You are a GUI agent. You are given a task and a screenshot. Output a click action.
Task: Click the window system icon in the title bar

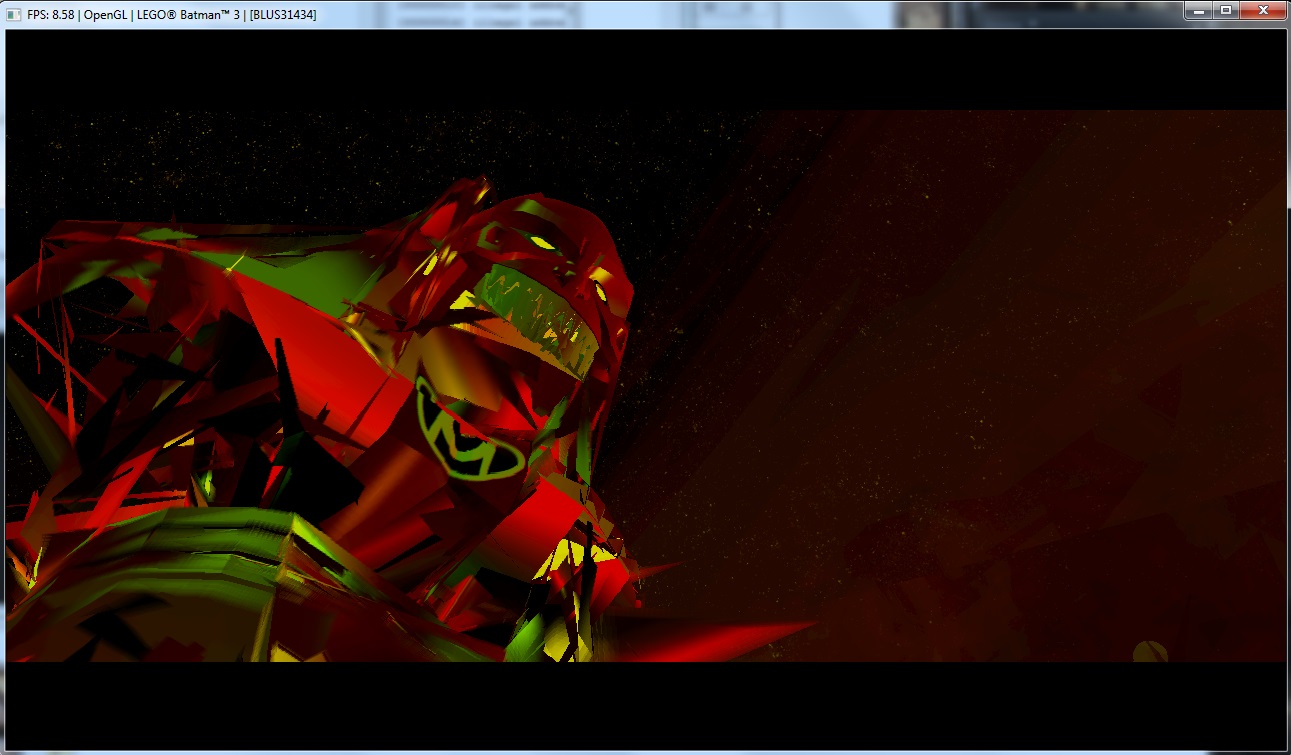(x=14, y=14)
